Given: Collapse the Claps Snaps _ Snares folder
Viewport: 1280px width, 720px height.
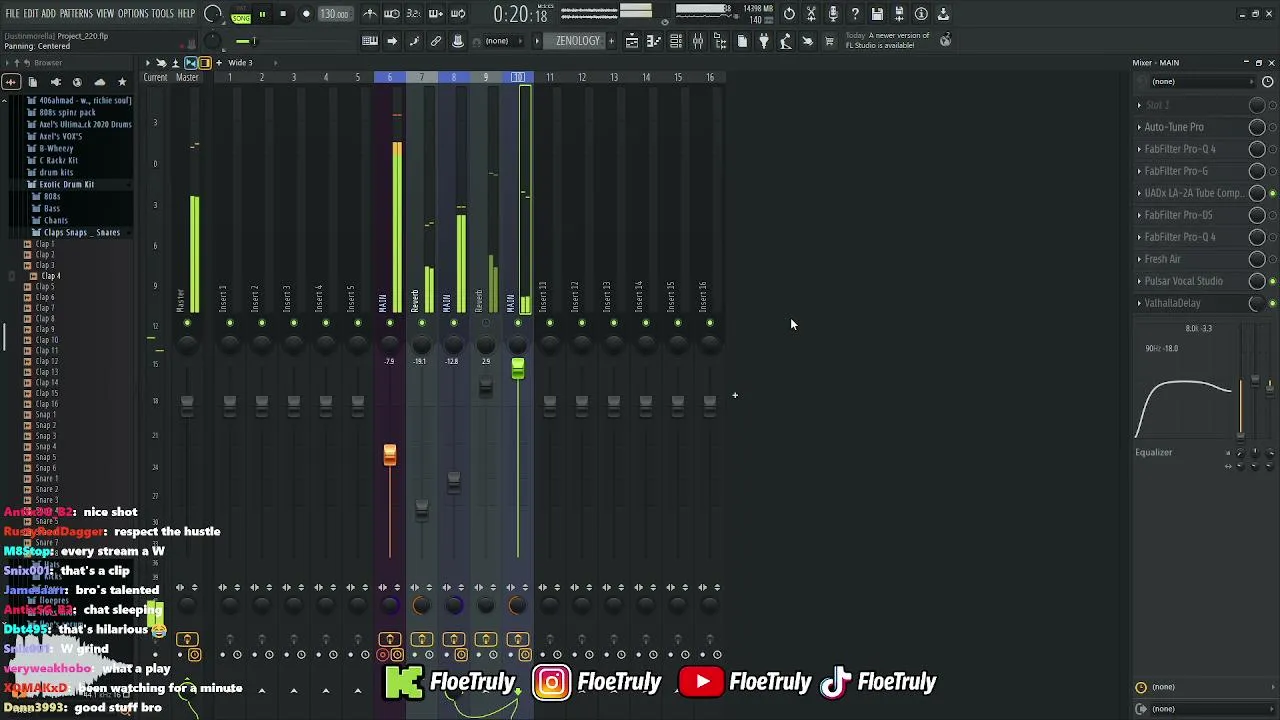Looking at the screenshot, I should coord(81,233).
